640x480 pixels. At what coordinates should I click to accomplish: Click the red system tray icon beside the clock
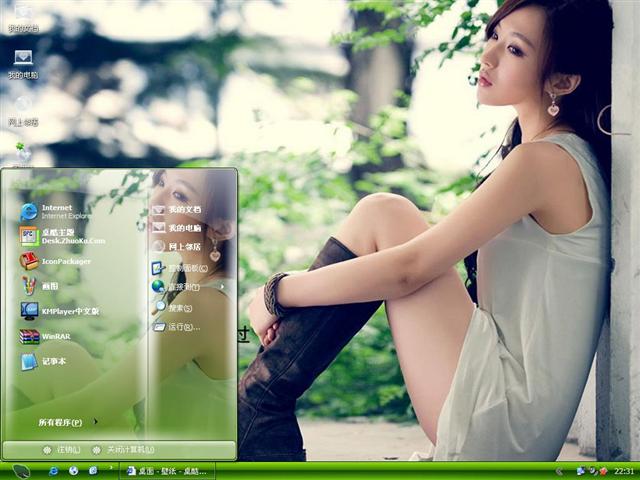point(603,471)
